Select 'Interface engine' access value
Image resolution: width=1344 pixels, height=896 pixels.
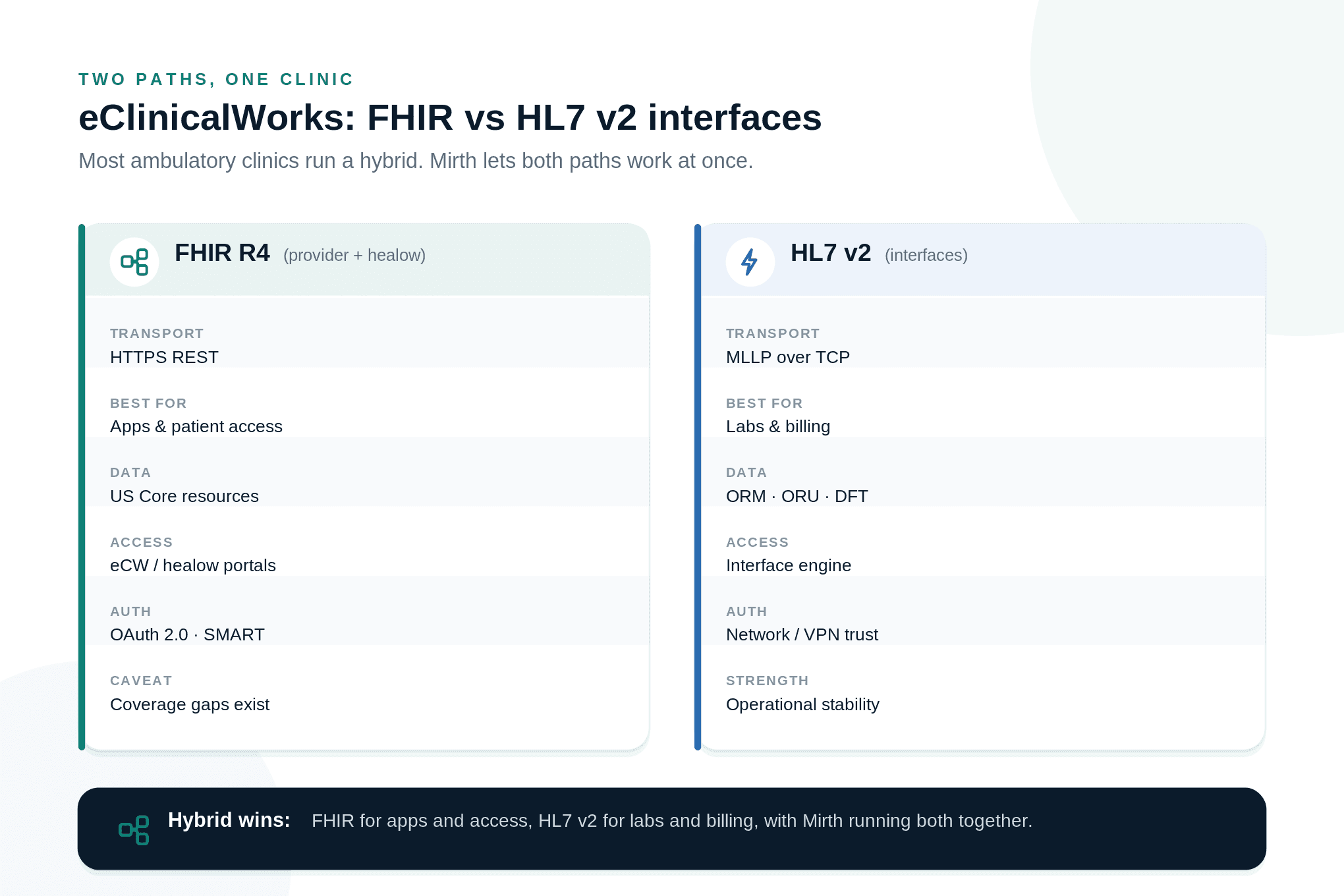[789, 565]
